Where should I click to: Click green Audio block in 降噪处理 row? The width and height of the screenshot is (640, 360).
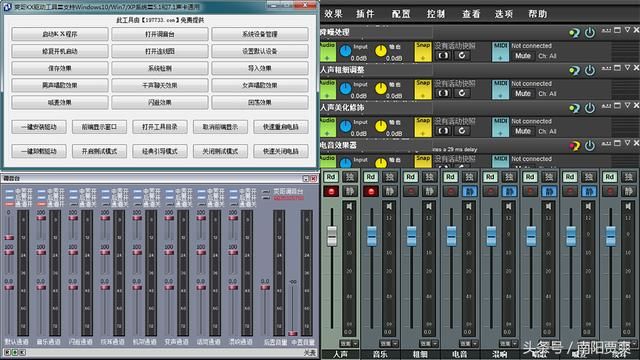click(328, 51)
